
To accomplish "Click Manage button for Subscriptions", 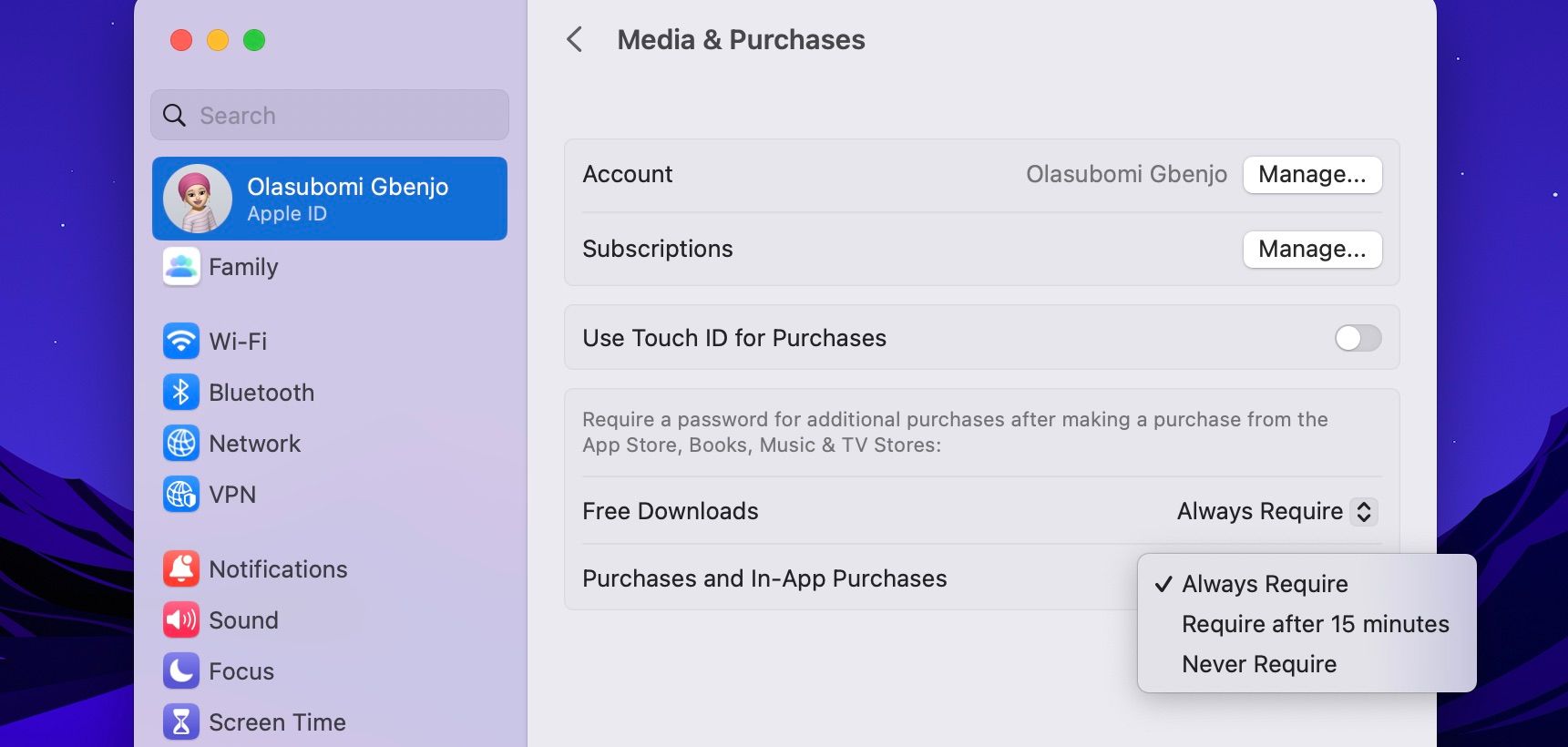I will pos(1312,250).
